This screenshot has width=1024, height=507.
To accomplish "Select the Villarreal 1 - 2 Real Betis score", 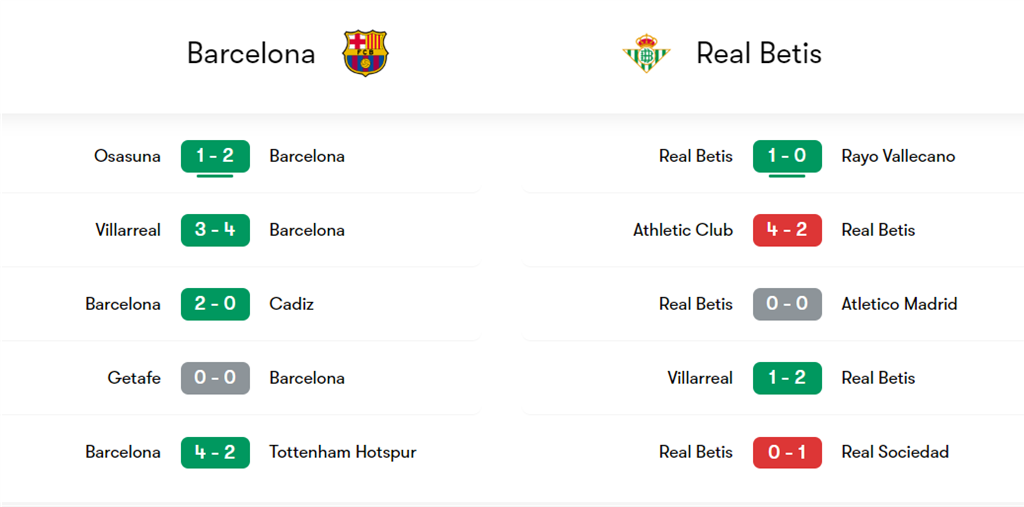I will pyautogui.click(x=787, y=378).
